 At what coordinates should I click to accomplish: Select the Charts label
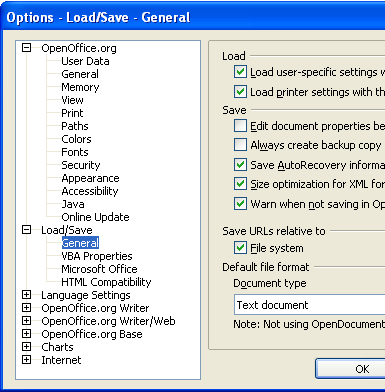coord(57,347)
